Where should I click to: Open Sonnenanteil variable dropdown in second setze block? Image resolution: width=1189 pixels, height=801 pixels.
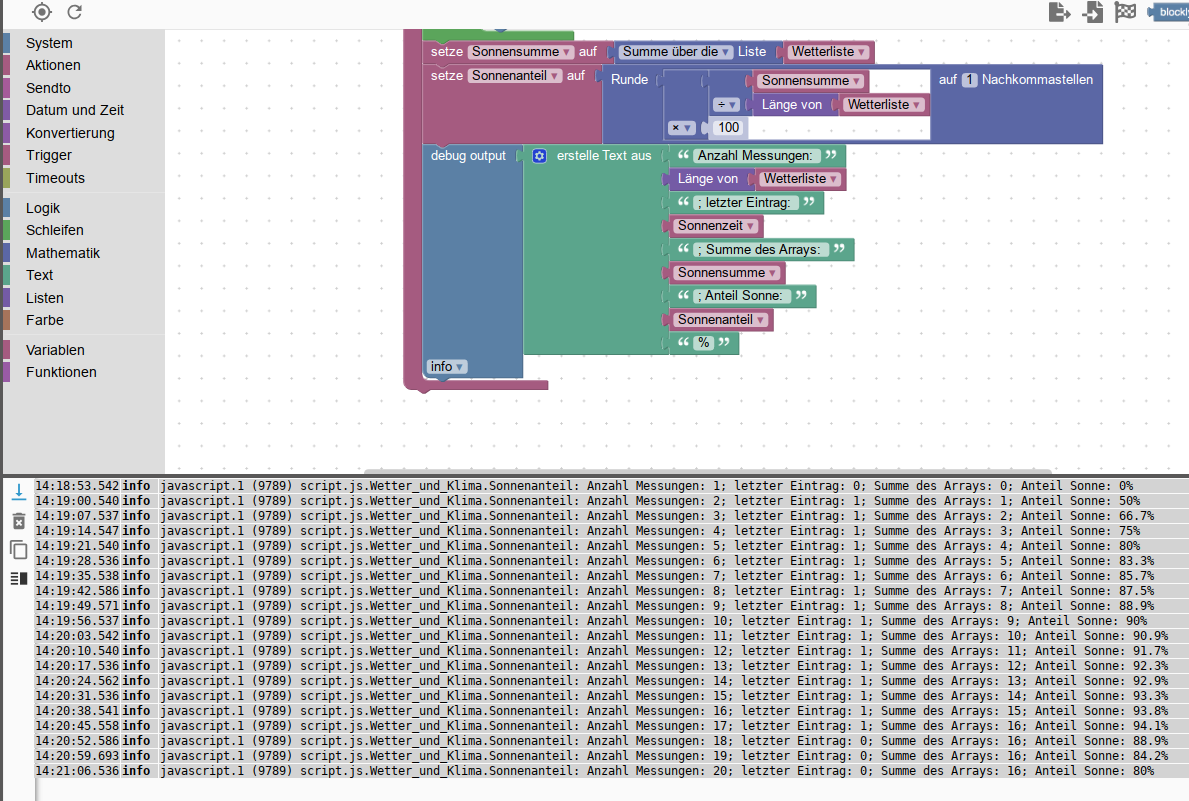pyautogui.click(x=515, y=76)
